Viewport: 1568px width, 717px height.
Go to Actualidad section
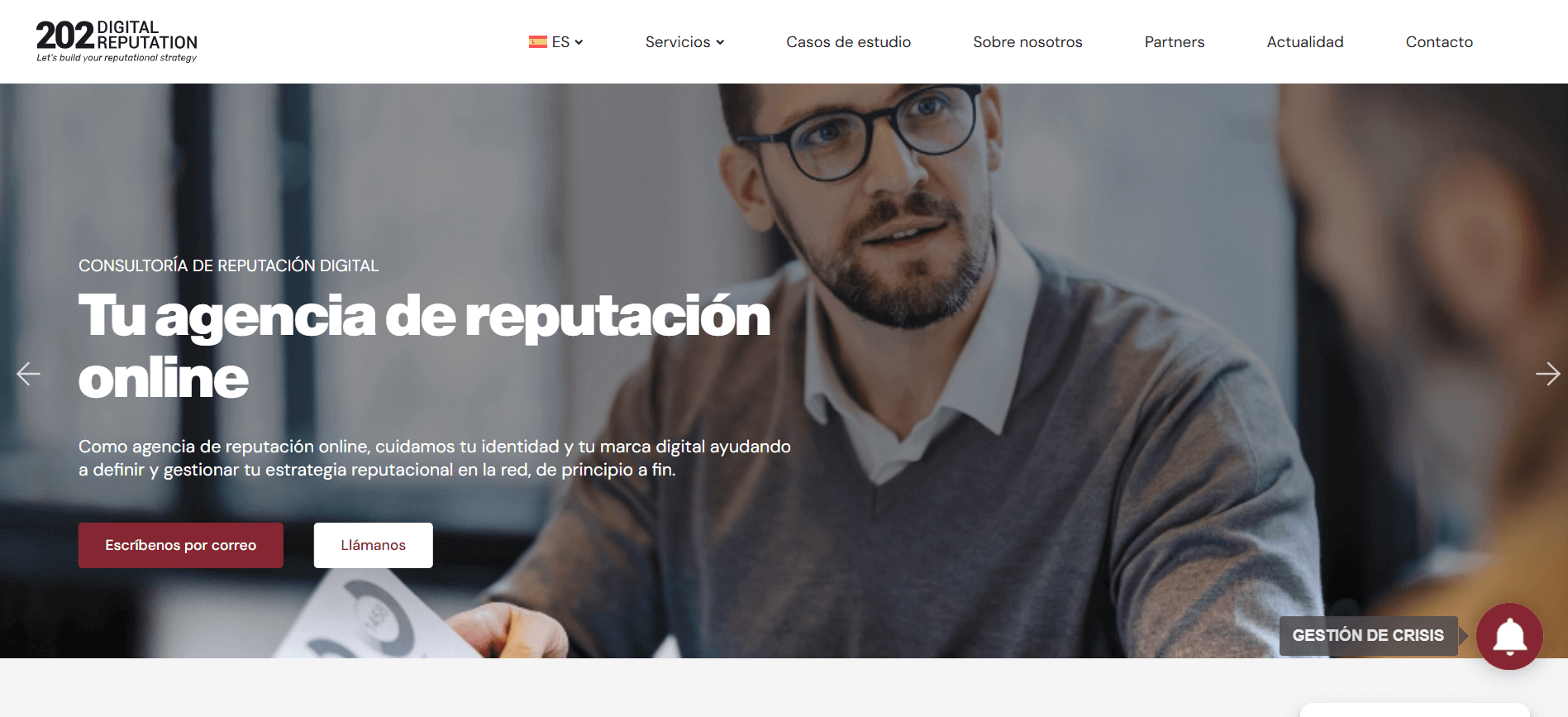(1305, 42)
